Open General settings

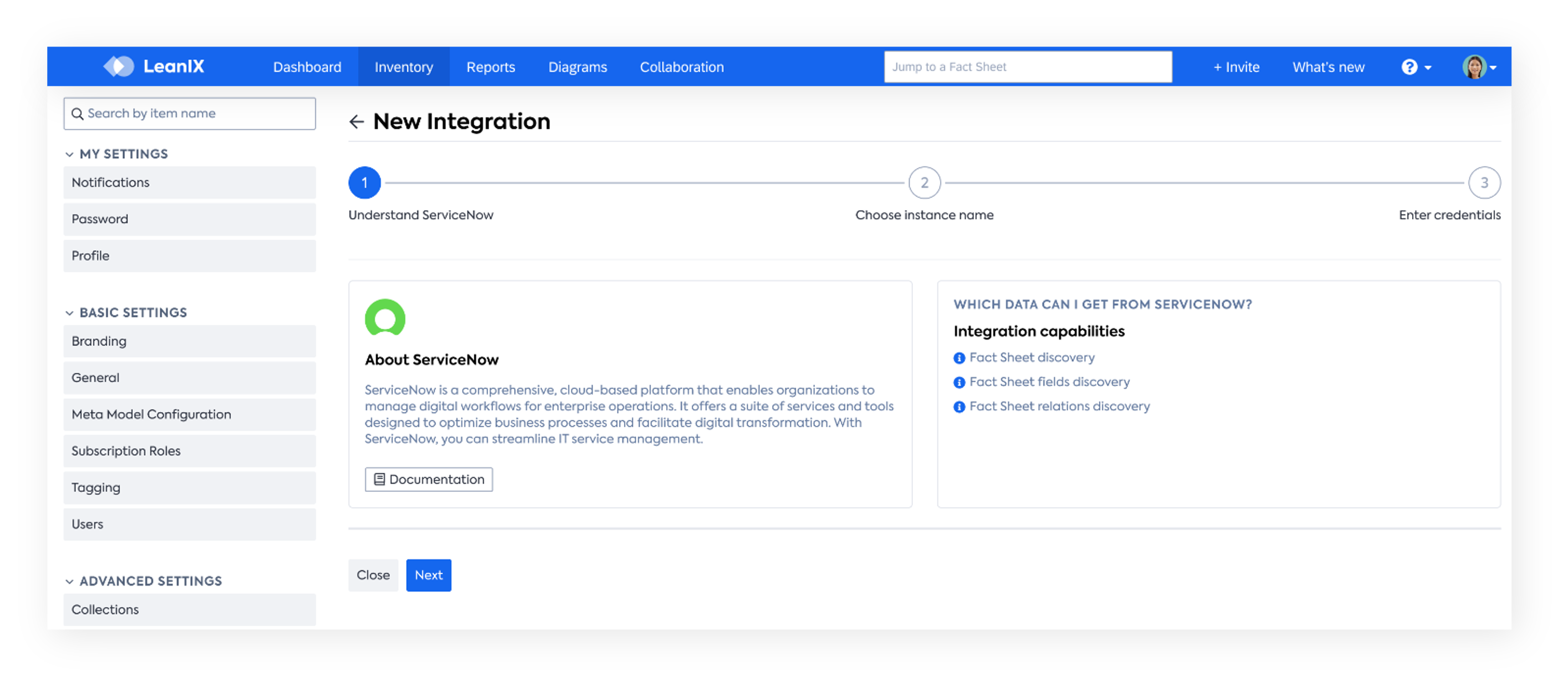point(189,378)
